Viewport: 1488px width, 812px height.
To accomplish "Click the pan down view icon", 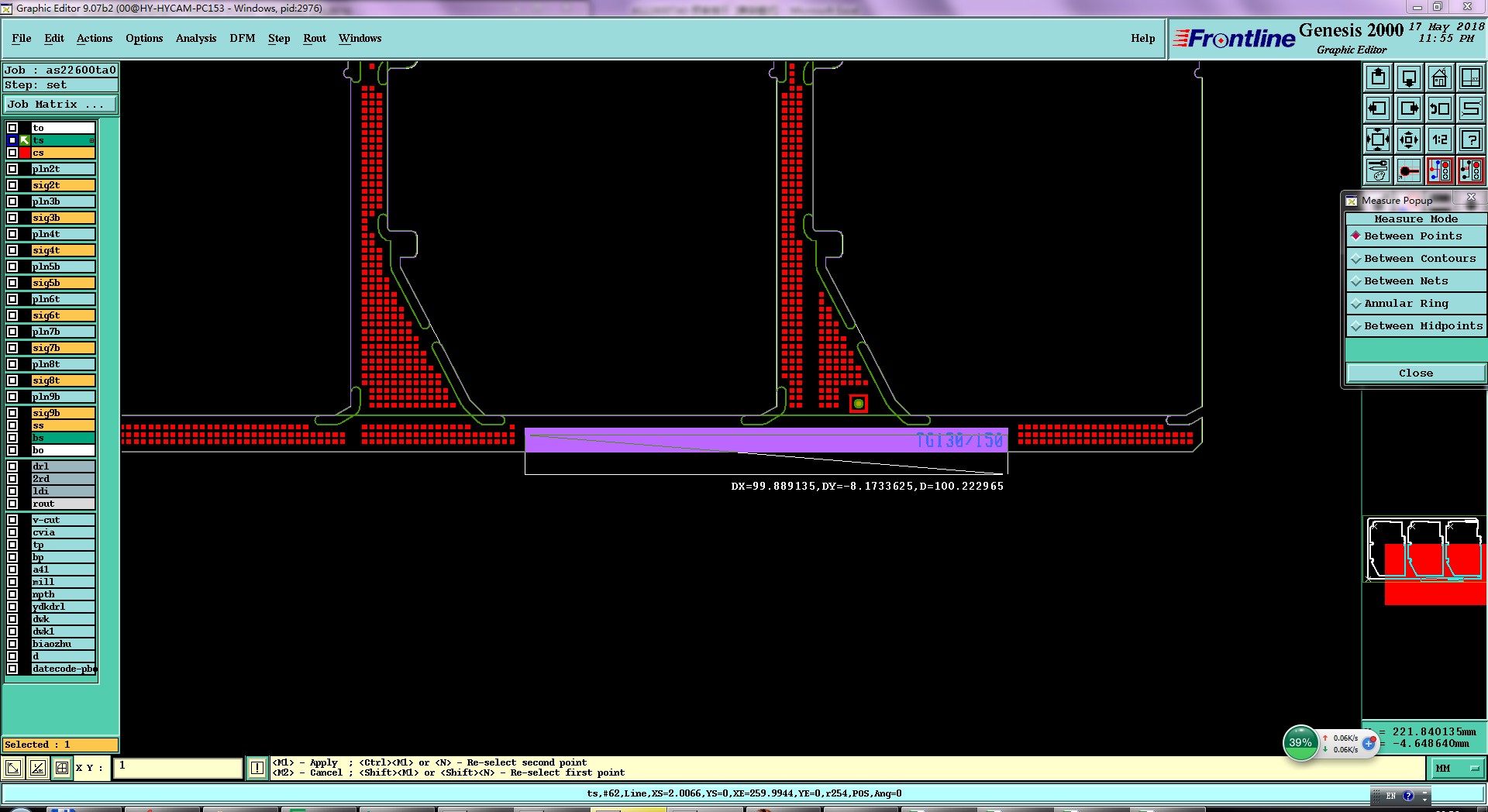I will coord(1409,77).
